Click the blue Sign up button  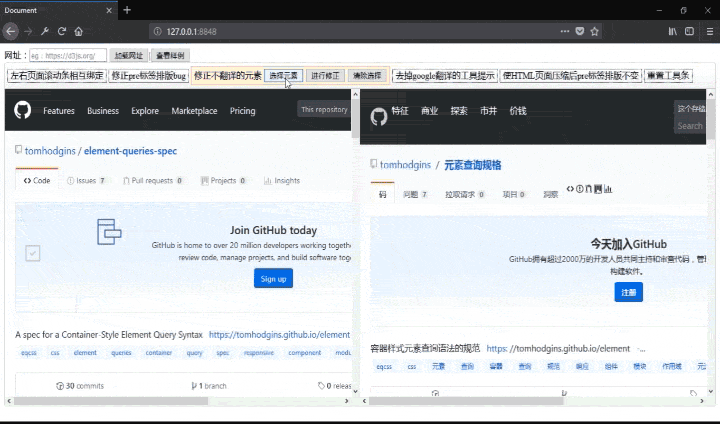point(273,278)
